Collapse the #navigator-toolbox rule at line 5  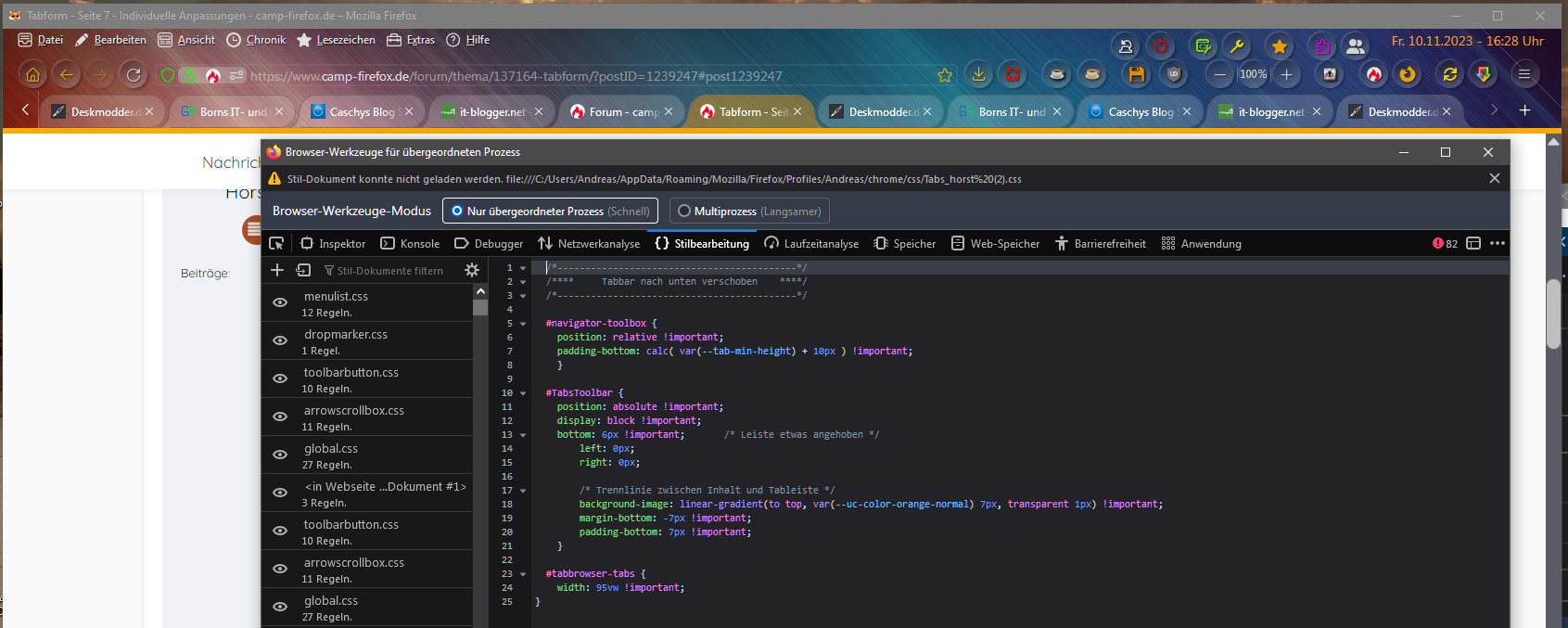[x=523, y=324]
